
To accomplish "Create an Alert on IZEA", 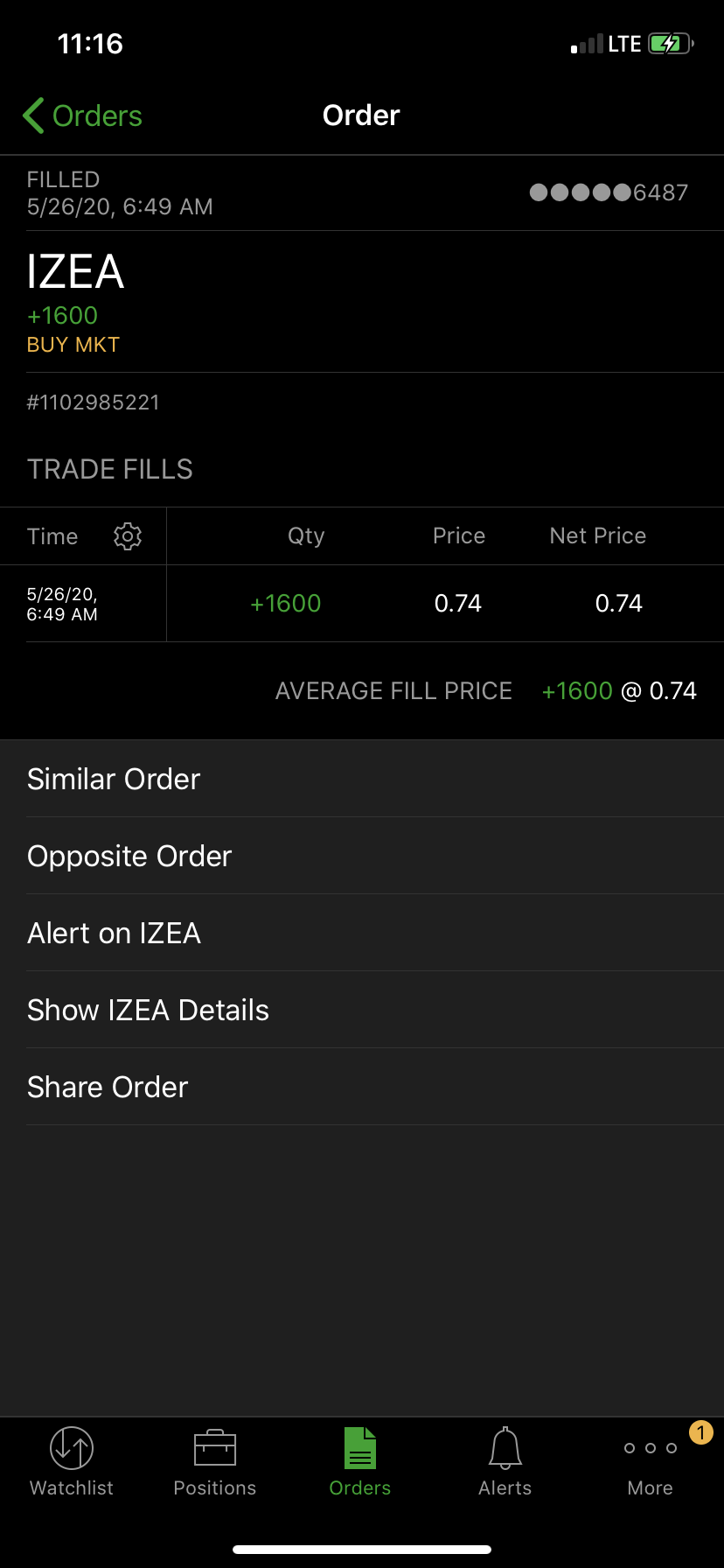I will click(x=115, y=933).
